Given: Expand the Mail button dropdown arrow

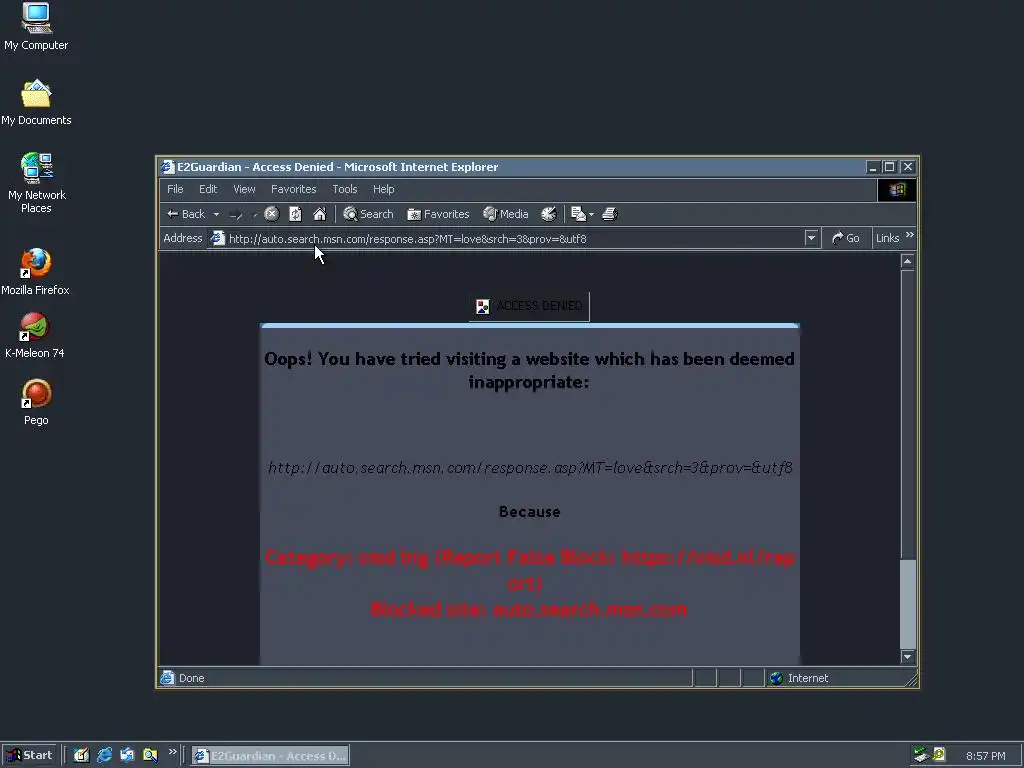Looking at the screenshot, I should (x=591, y=214).
